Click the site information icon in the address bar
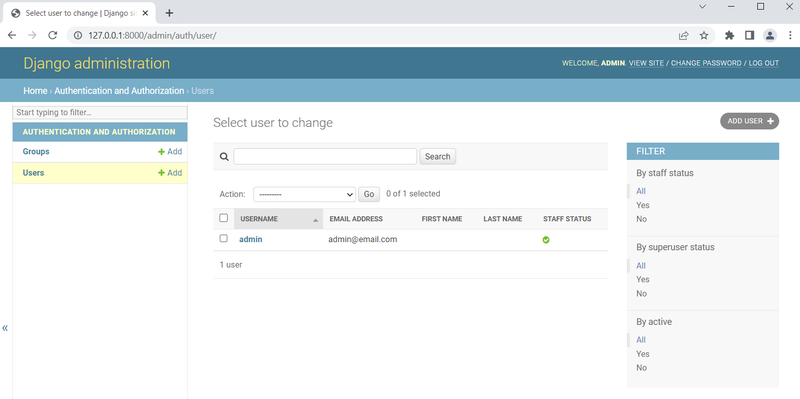Screen dimensions: 800x399 pos(78,35)
